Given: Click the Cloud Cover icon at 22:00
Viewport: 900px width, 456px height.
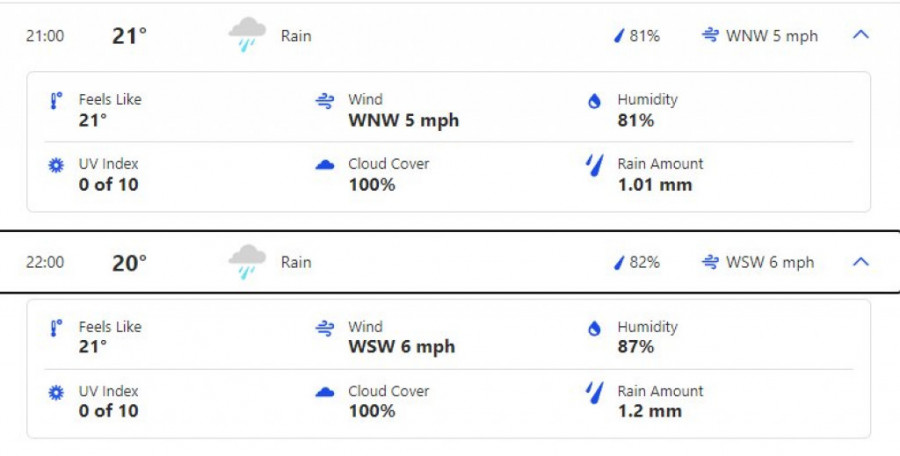Looking at the screenshot, I should (324, 392).
